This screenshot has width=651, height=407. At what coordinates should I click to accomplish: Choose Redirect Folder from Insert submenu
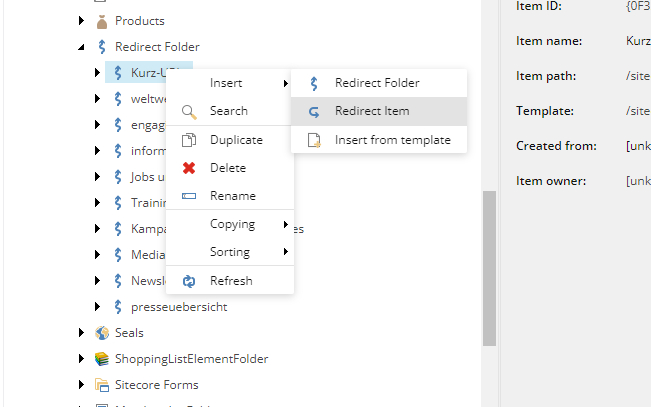coord(377,83)
